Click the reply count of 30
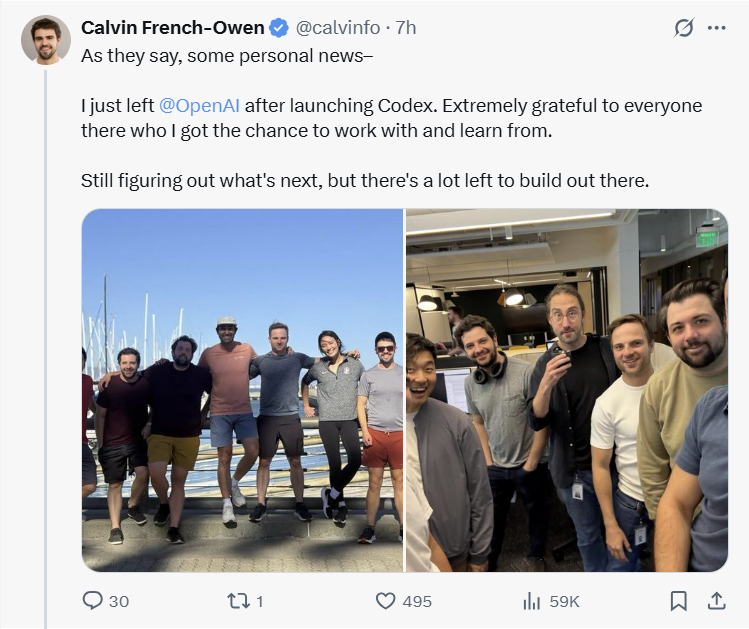The width and height of the screenshot is (749, 629). 119,601
